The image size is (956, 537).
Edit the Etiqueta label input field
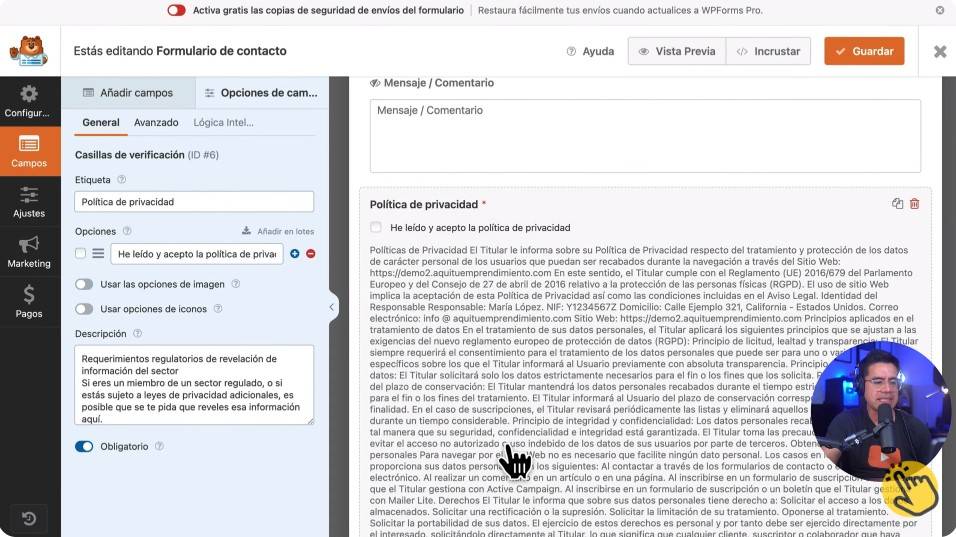(x=194, y=202)
